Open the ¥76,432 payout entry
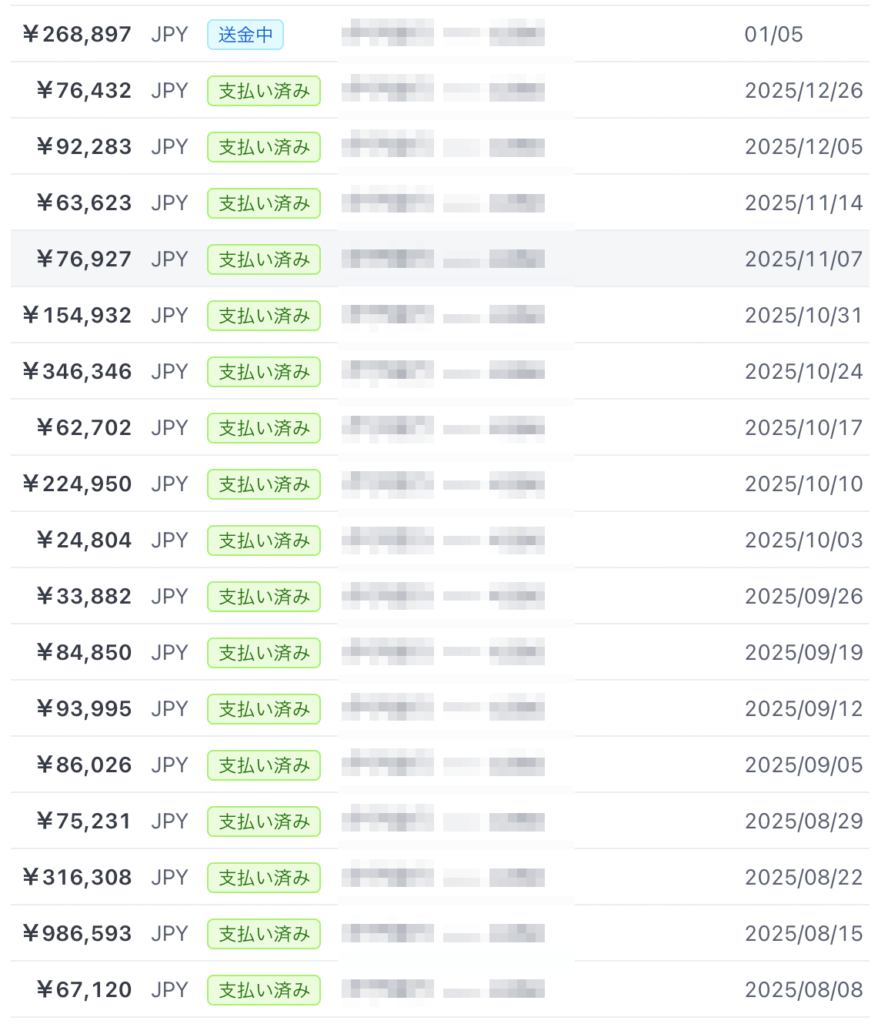The height and width of the screenshot is (1024, 888). (x=84, y=91)
